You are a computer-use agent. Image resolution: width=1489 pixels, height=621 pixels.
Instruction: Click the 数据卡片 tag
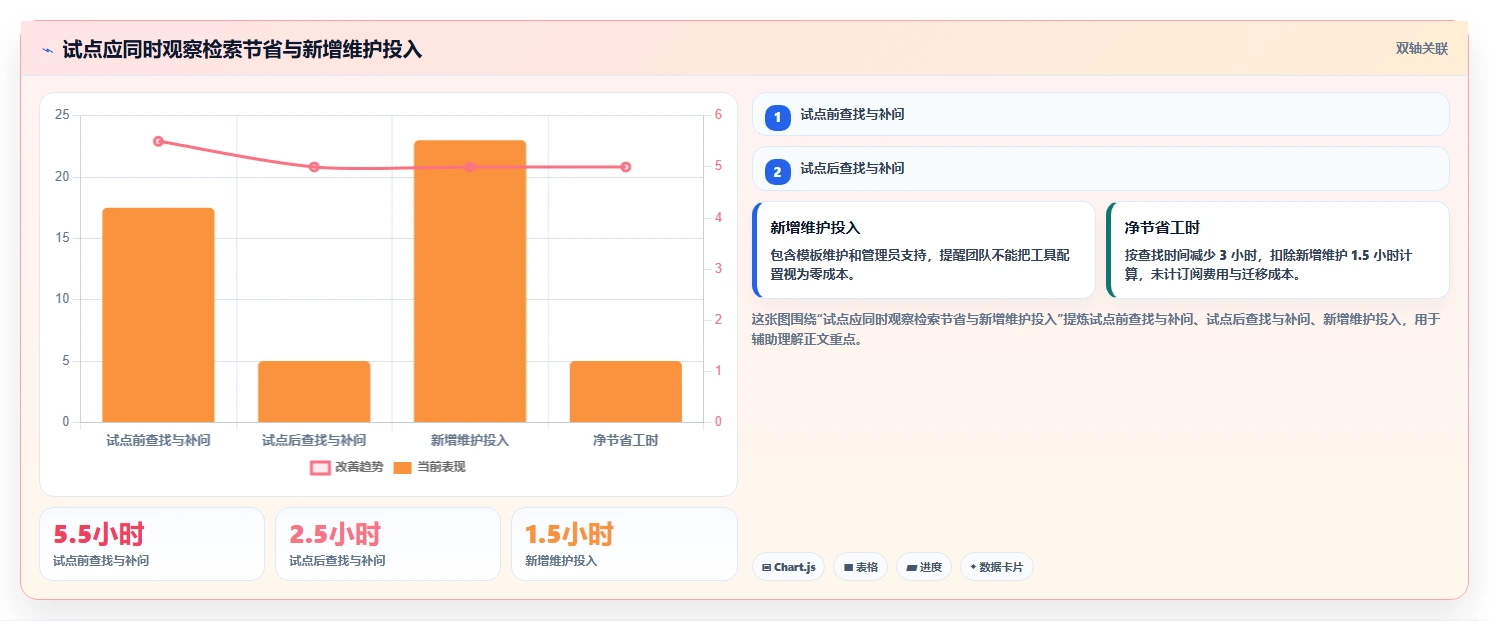click(996, 567)
